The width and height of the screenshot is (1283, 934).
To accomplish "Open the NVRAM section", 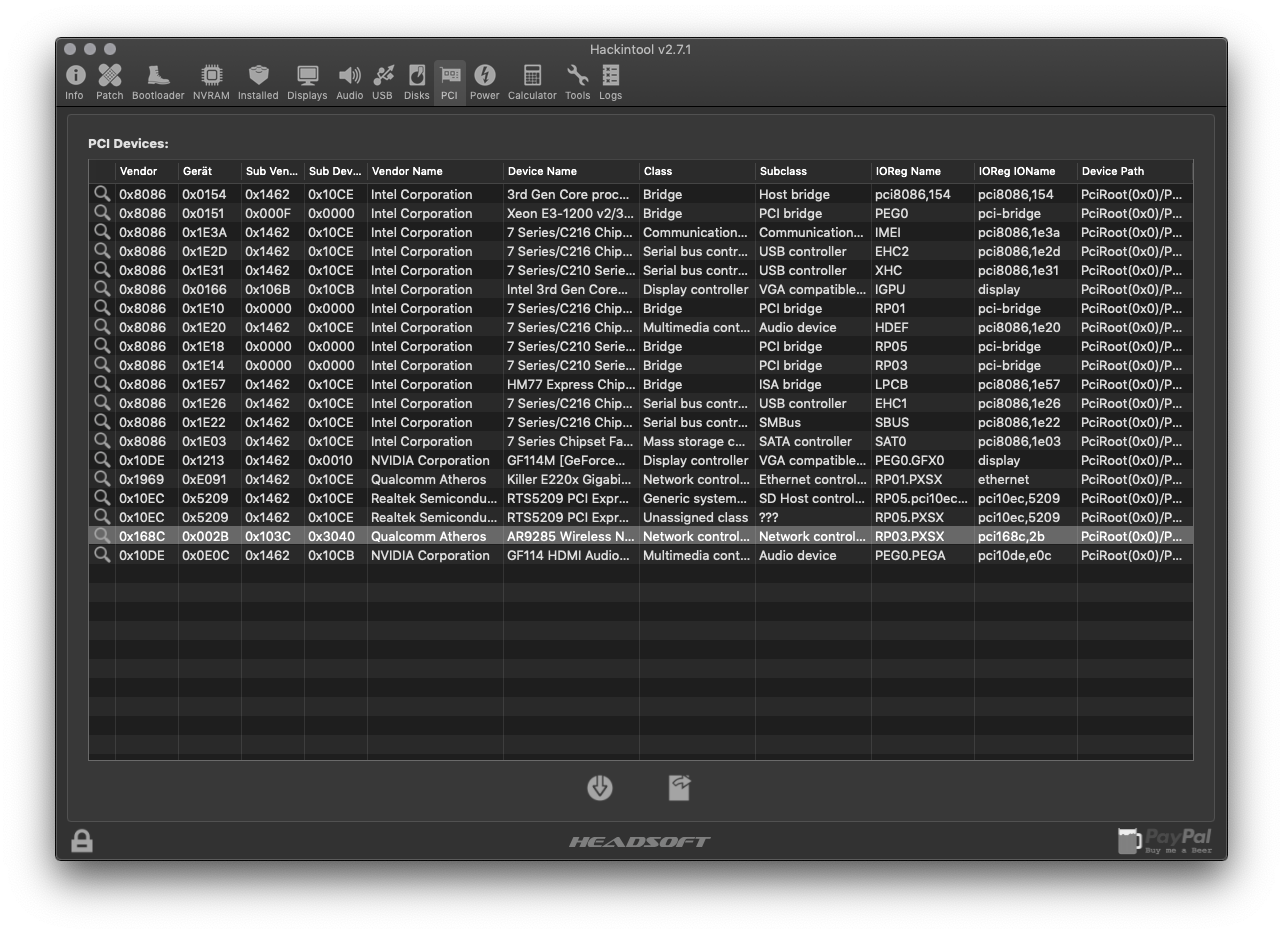I will pos(211,83).
